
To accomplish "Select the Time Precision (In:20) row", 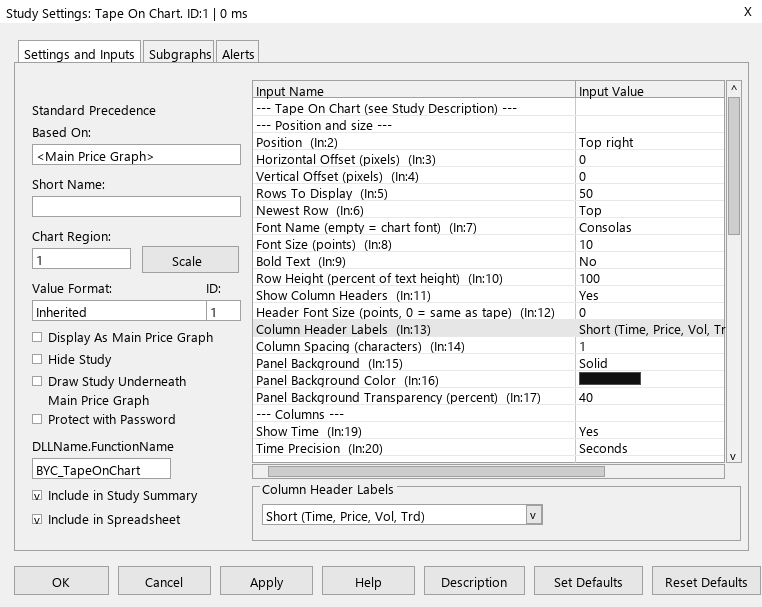I will point(488,449).
